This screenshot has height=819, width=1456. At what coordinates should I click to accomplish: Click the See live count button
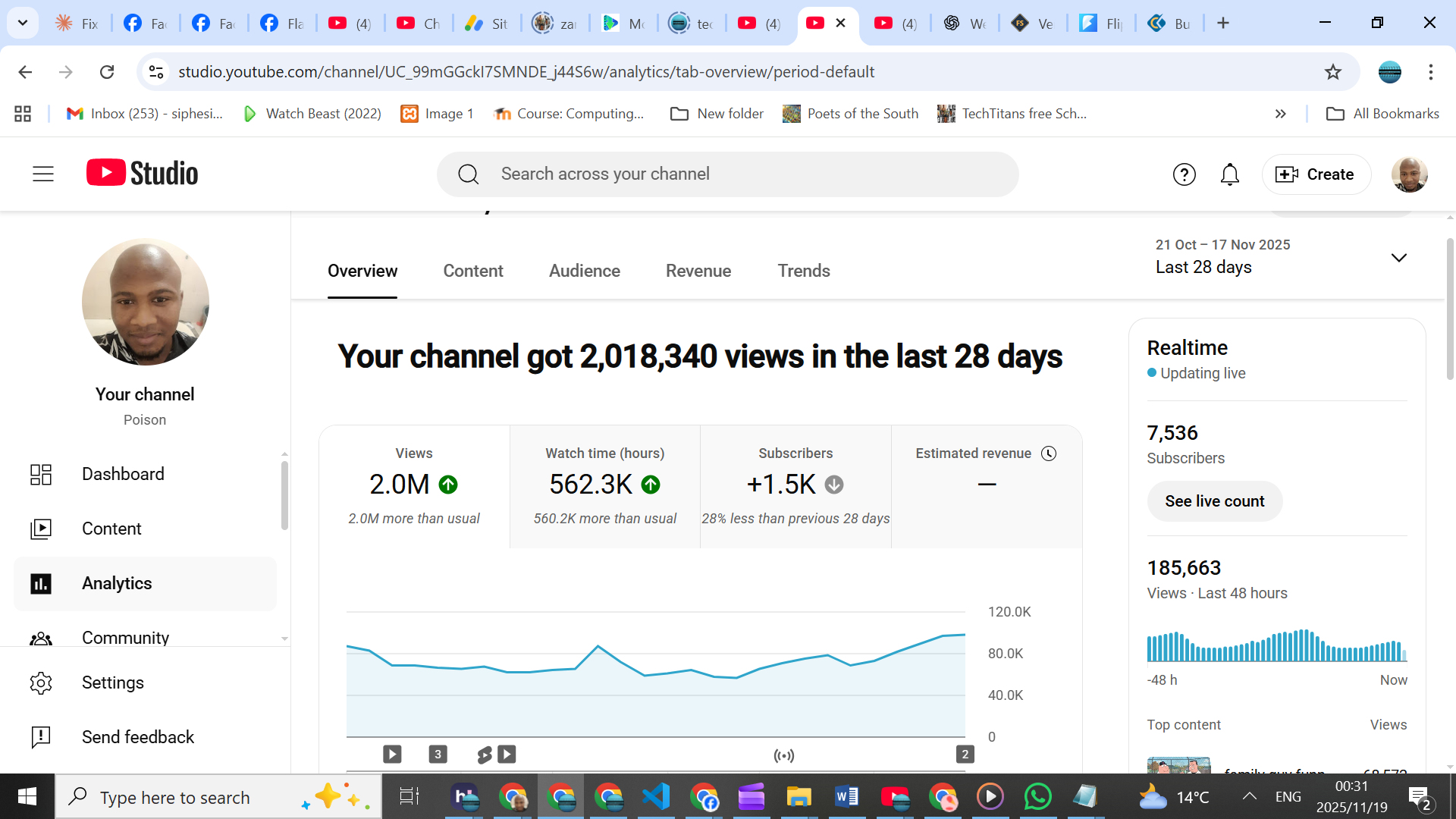pos(1214,501)
